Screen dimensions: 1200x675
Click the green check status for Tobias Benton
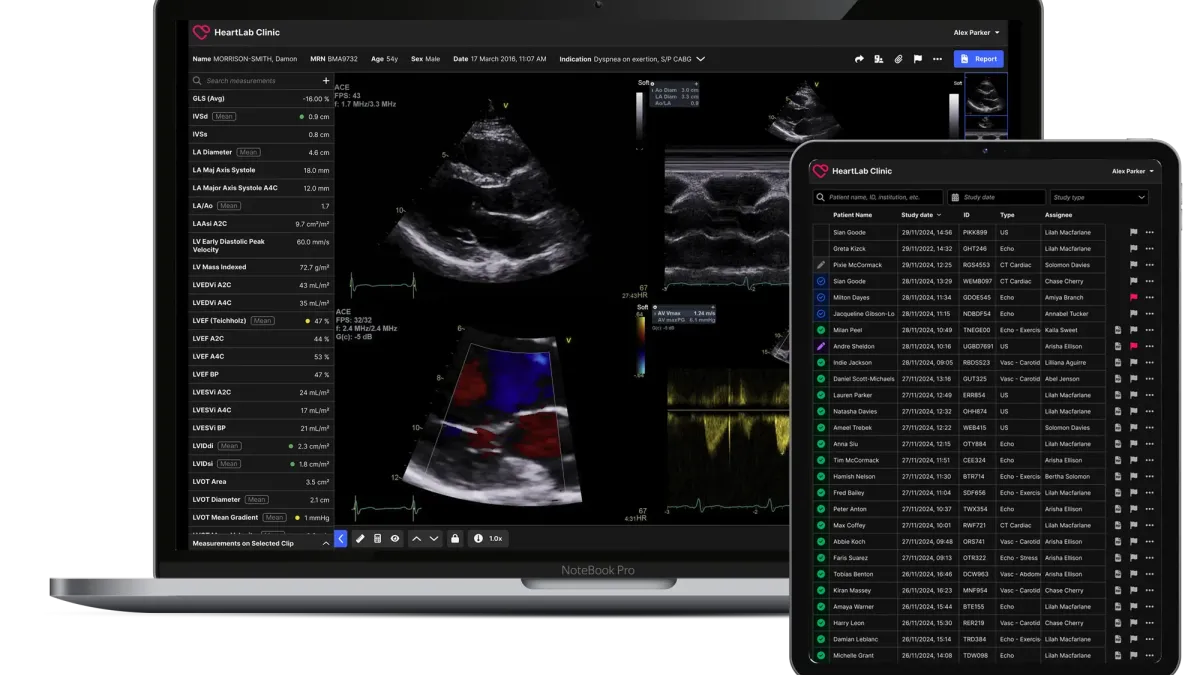(x=821, y=574)
